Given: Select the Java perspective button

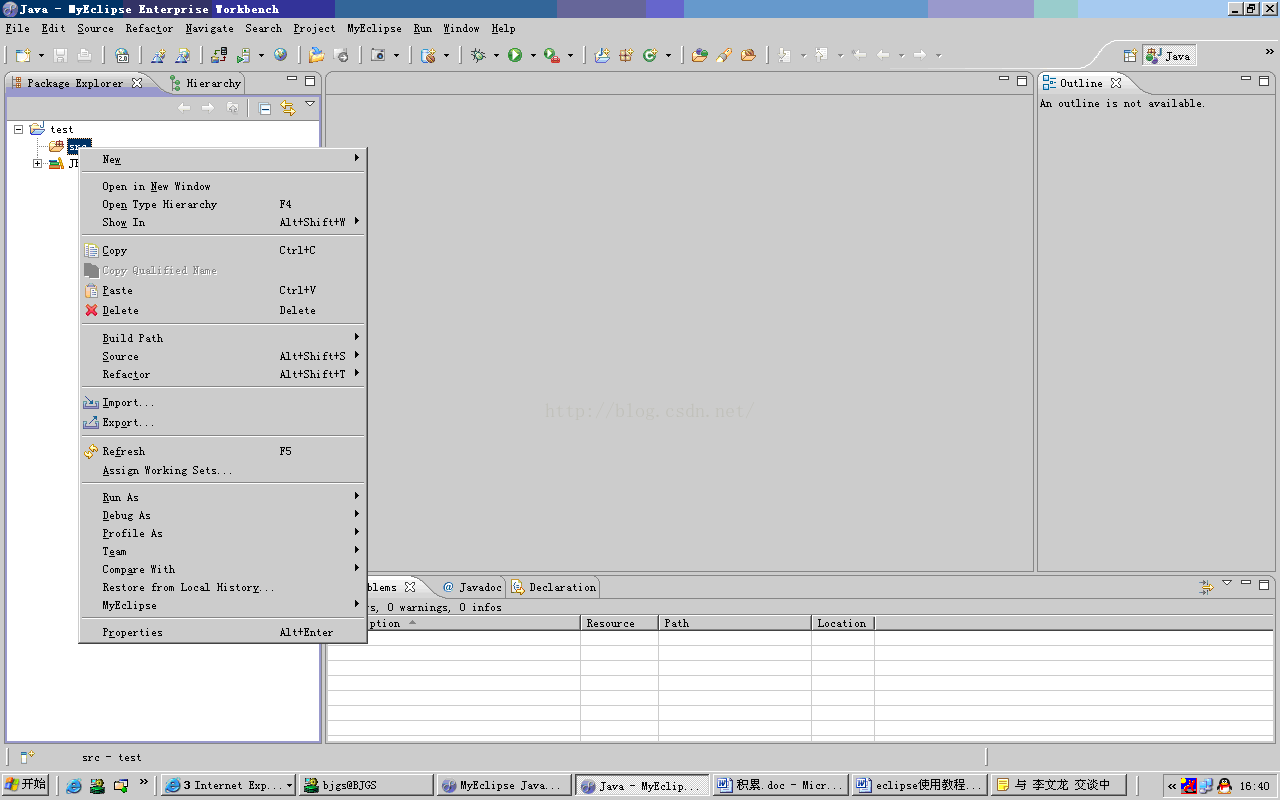Looking at the screenshot, I should (1169, 56).
